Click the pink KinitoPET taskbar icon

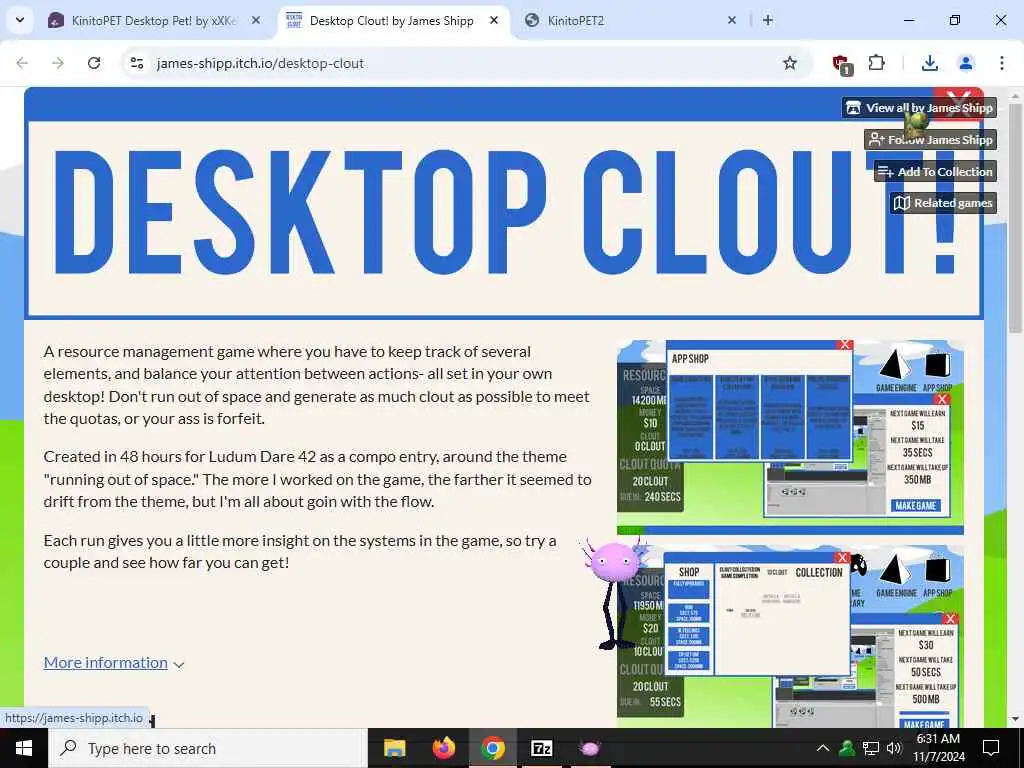pos(590,748)
